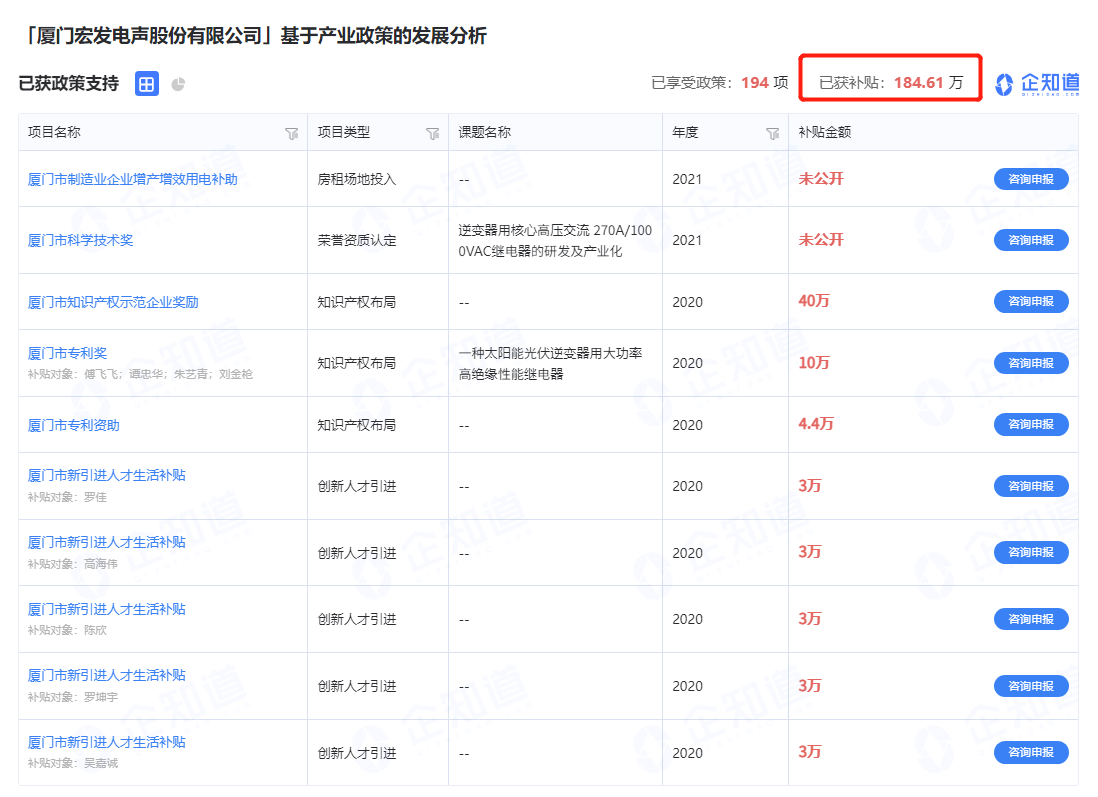The width and height of the screenshot is (1098, 797).
Task: Click 咨询申报 for 厦门市科学技术奖
Action: [1031, 240]
